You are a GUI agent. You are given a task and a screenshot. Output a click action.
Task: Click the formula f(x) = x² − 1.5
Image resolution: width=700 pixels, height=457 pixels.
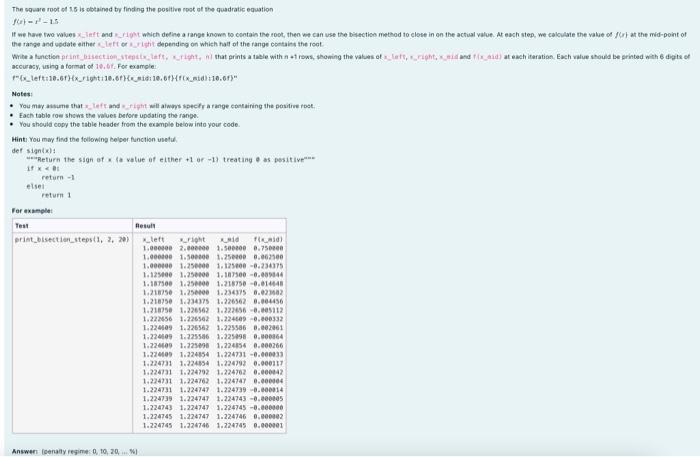pyautogui.click(x=35, y=21)
